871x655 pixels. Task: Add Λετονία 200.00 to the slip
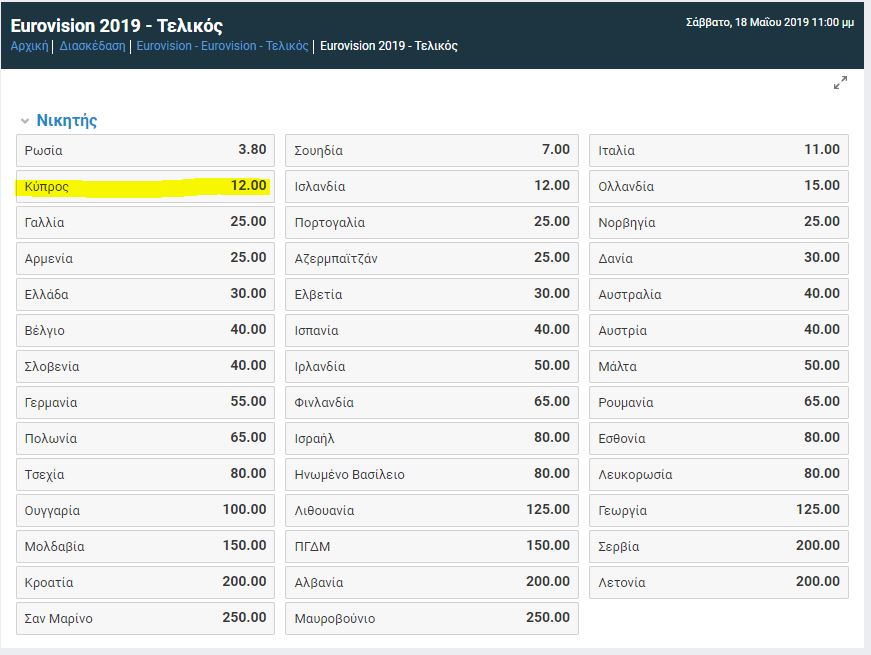[719, 583]
